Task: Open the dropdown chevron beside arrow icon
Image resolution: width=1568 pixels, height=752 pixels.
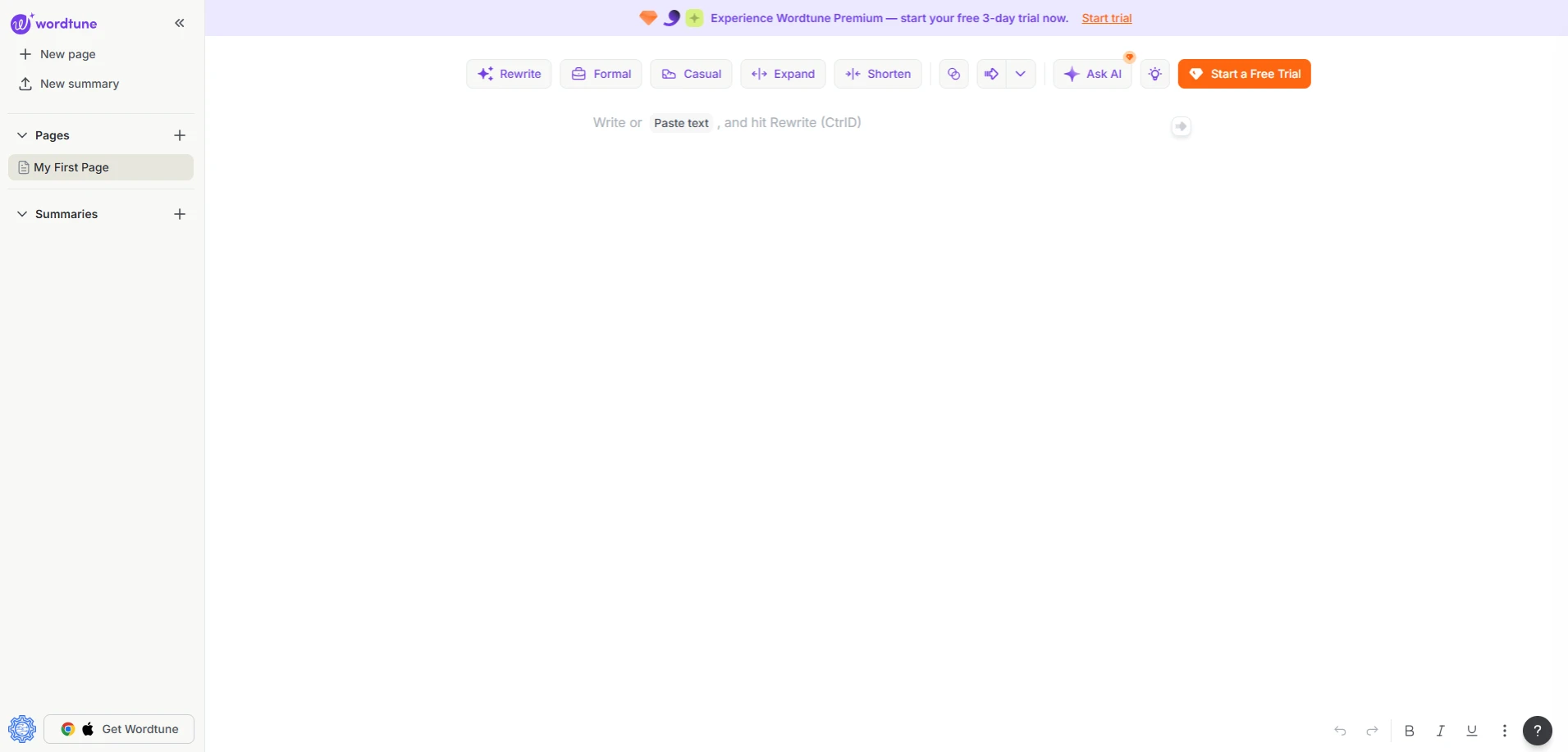Action: (x=1021, y=74)
